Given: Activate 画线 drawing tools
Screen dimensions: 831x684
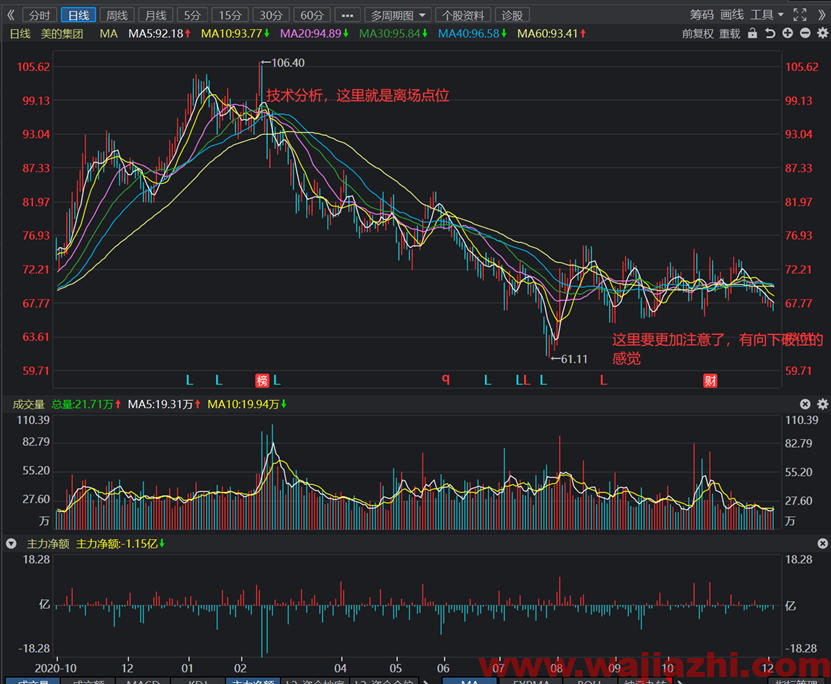Looking at the screenshot, I should [732, 15].
